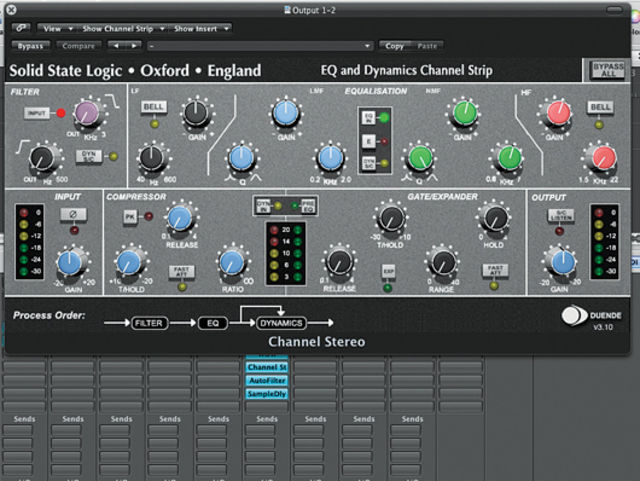Click the FILTER block in process order
This screenshot has height=481, width=640.
click(149, 323)
